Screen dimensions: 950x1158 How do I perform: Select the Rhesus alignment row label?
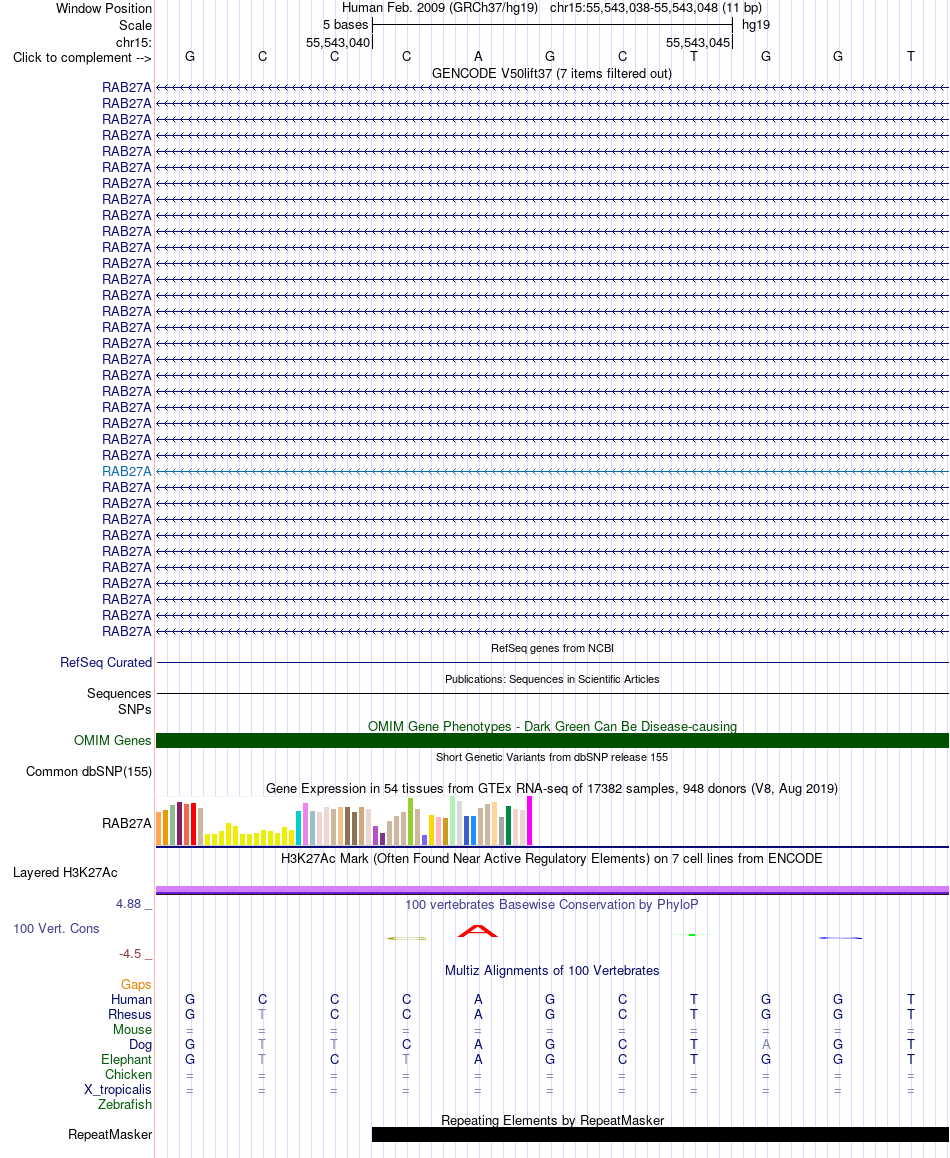[x=130, y=1014]
